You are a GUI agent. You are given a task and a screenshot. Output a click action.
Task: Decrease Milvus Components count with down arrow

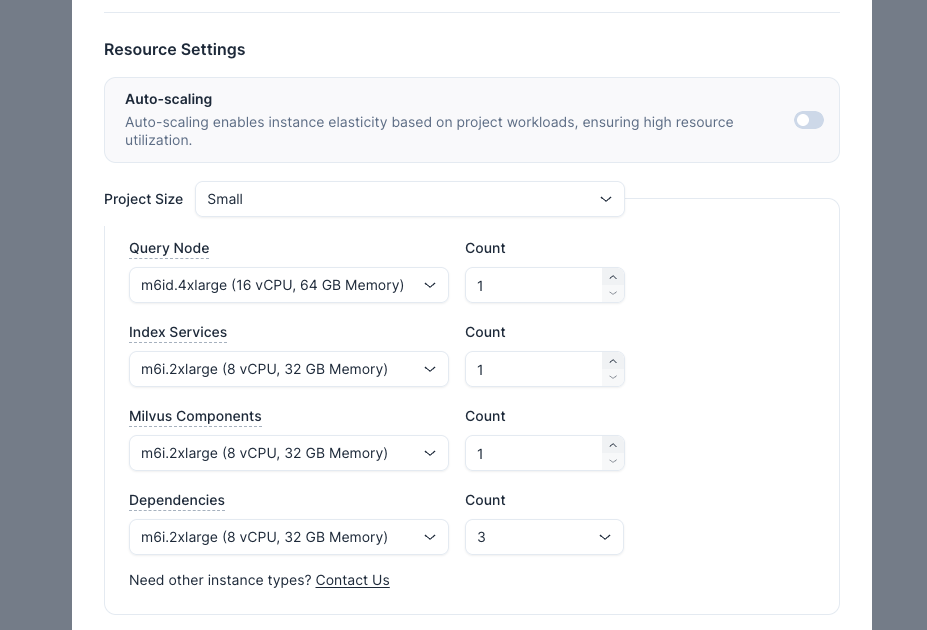[613, 461]
